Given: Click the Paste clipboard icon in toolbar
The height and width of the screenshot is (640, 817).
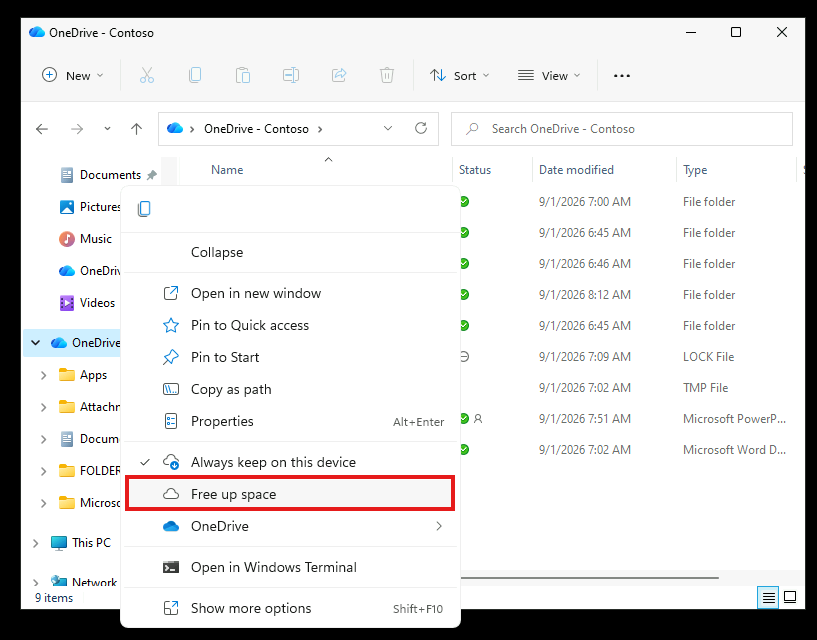Looking at the screenshot, I should click(x=243, y=76).
